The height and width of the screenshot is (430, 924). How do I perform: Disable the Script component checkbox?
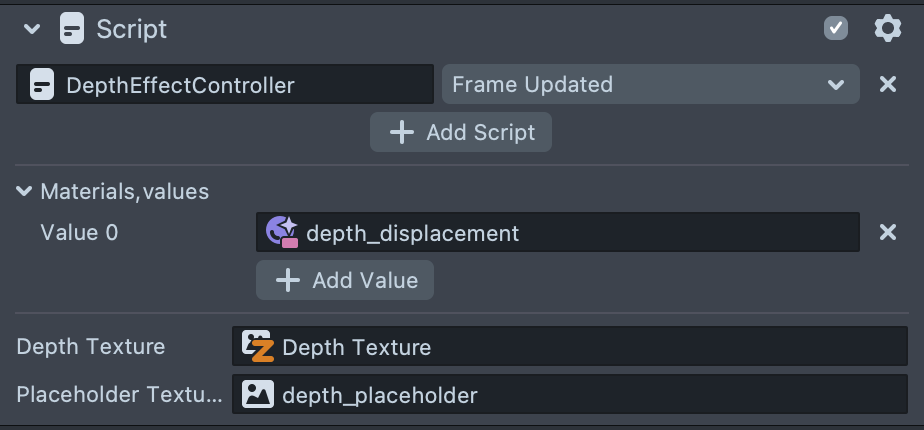[836, 29]
